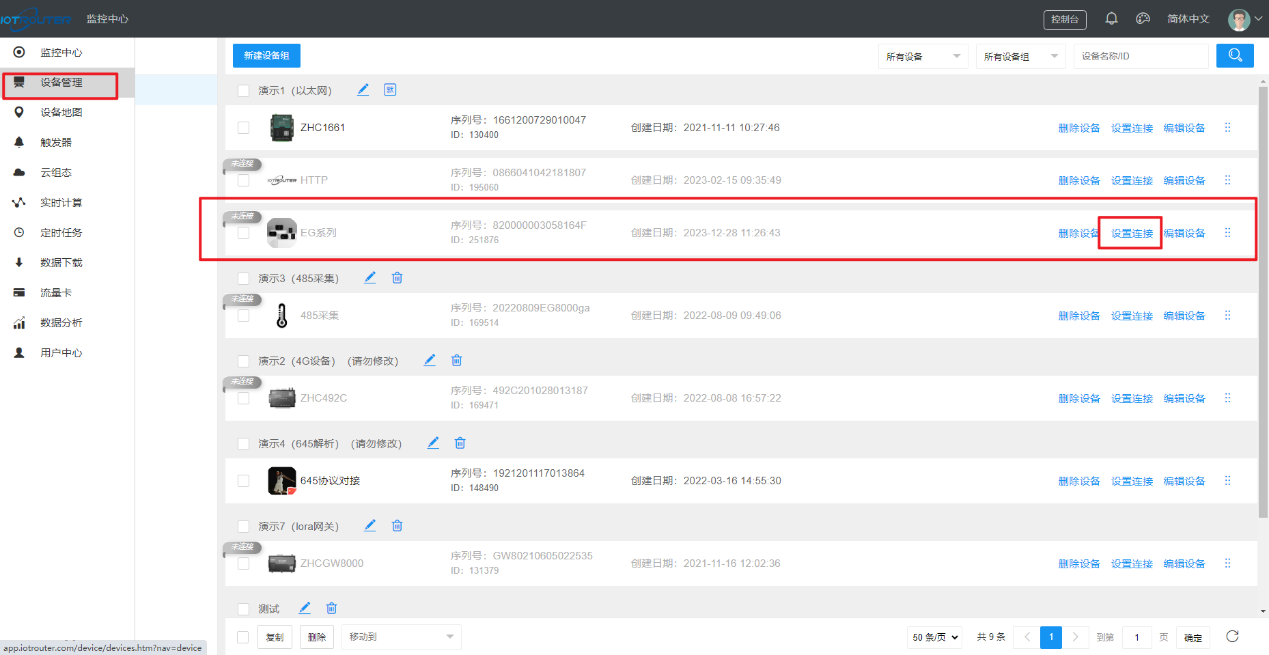Open 设备地图 in the sidebar

pyautogui.click(x=61, y=112)
